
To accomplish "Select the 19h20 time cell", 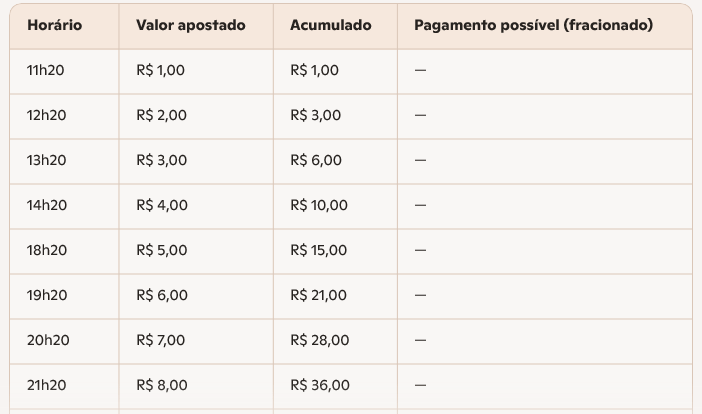I will point(46,296).
